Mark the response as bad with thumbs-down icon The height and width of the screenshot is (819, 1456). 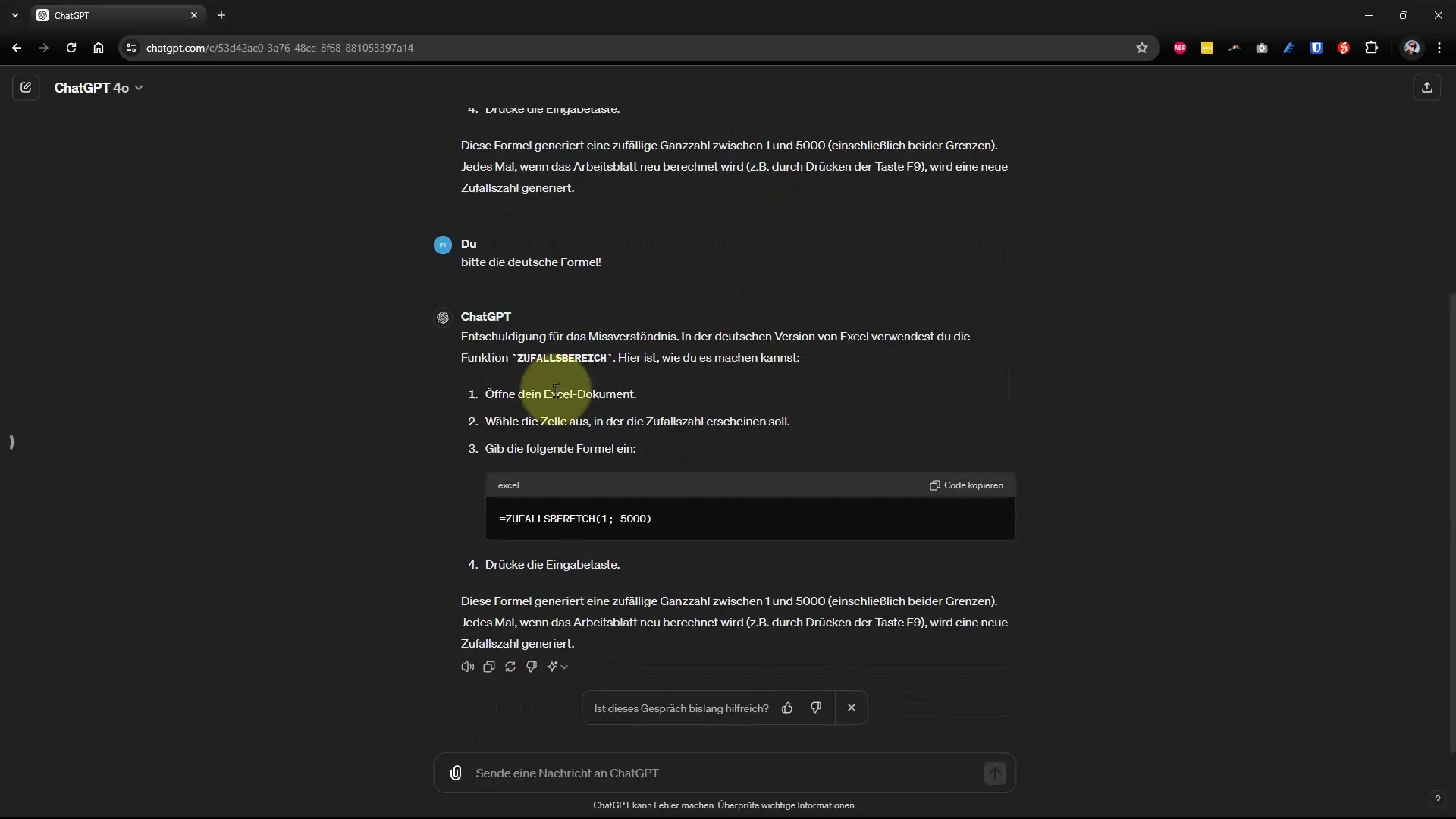[x=532, y=667]
